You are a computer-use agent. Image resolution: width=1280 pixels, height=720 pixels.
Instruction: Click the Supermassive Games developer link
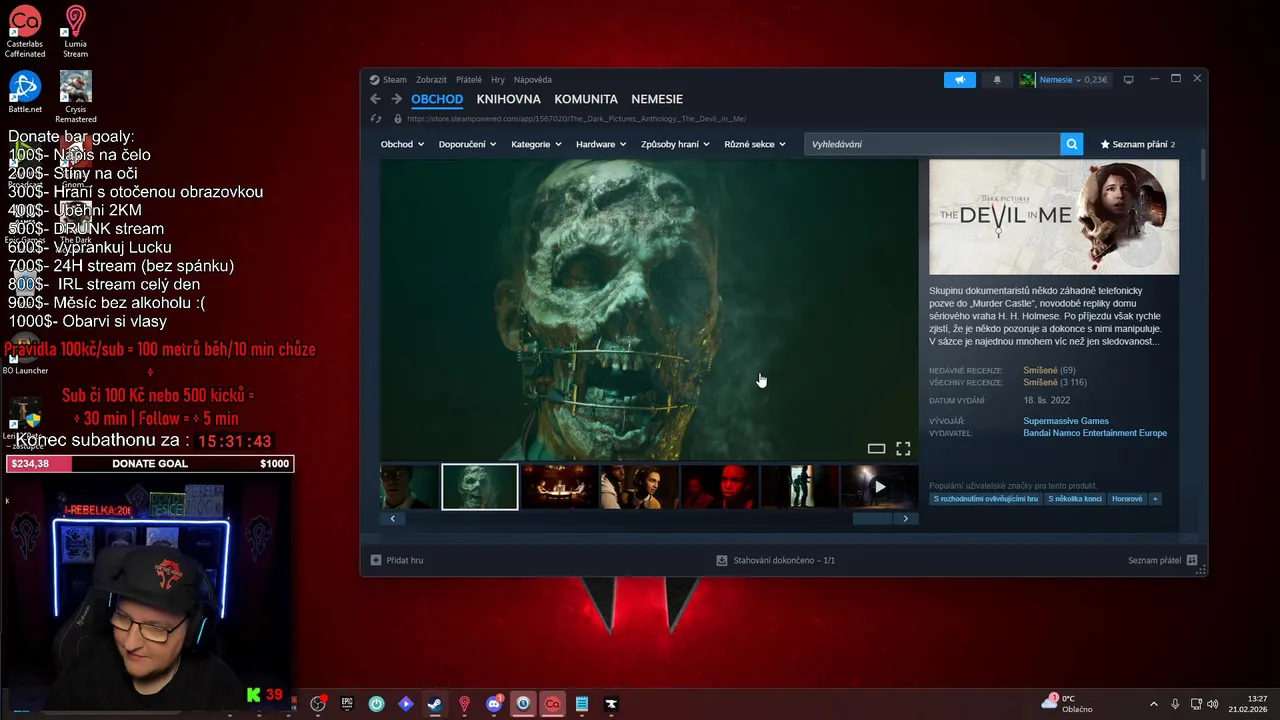pos(1066,421)
